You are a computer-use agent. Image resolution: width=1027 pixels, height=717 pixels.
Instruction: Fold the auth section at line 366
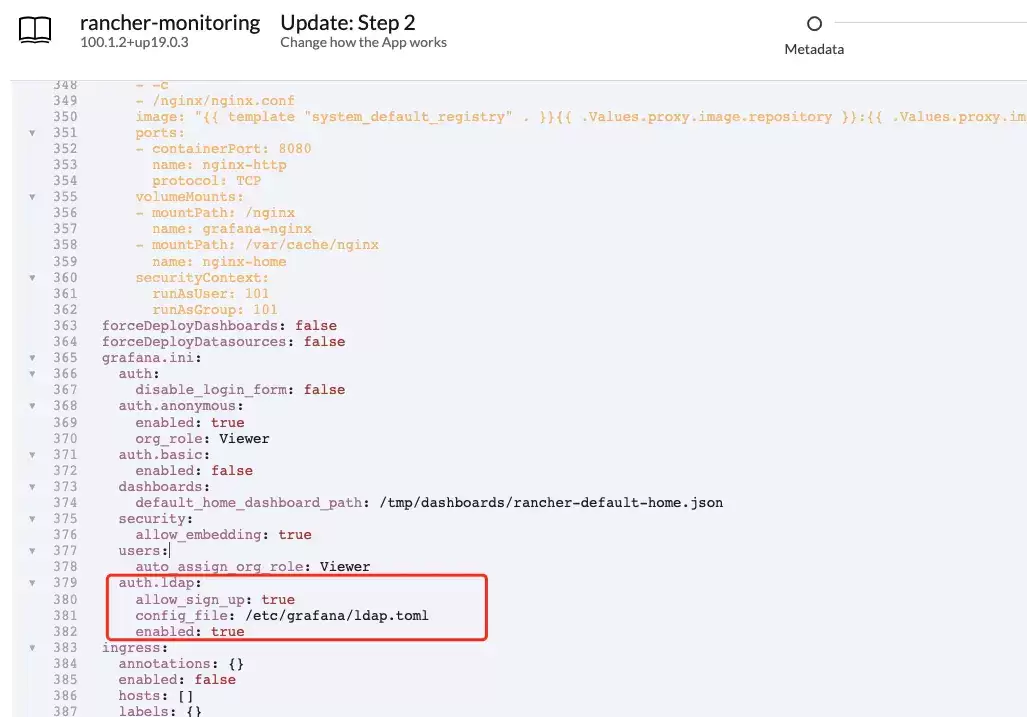tap(32, 374)
